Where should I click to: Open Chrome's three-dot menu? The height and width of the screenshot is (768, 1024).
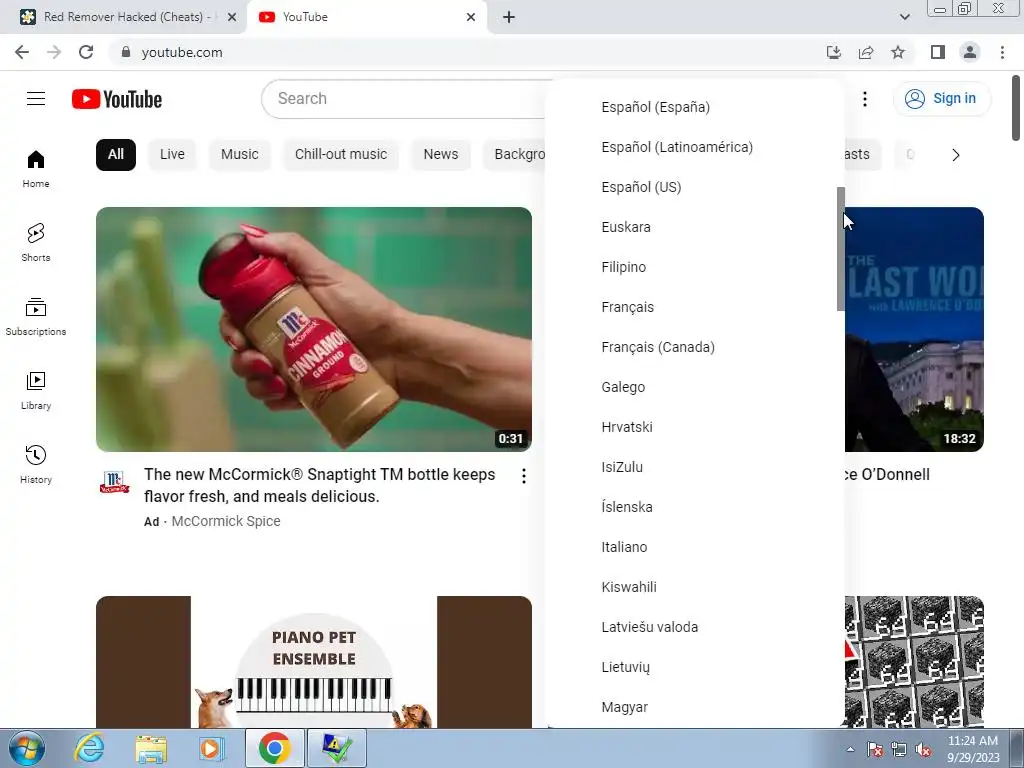(x=1002, y=52)
